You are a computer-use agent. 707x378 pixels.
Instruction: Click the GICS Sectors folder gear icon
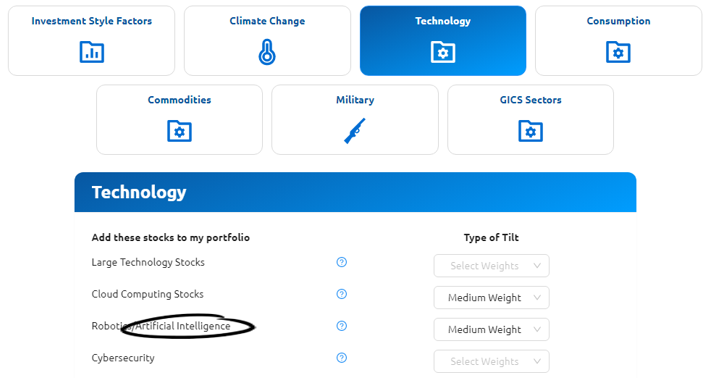click(530, 131)
